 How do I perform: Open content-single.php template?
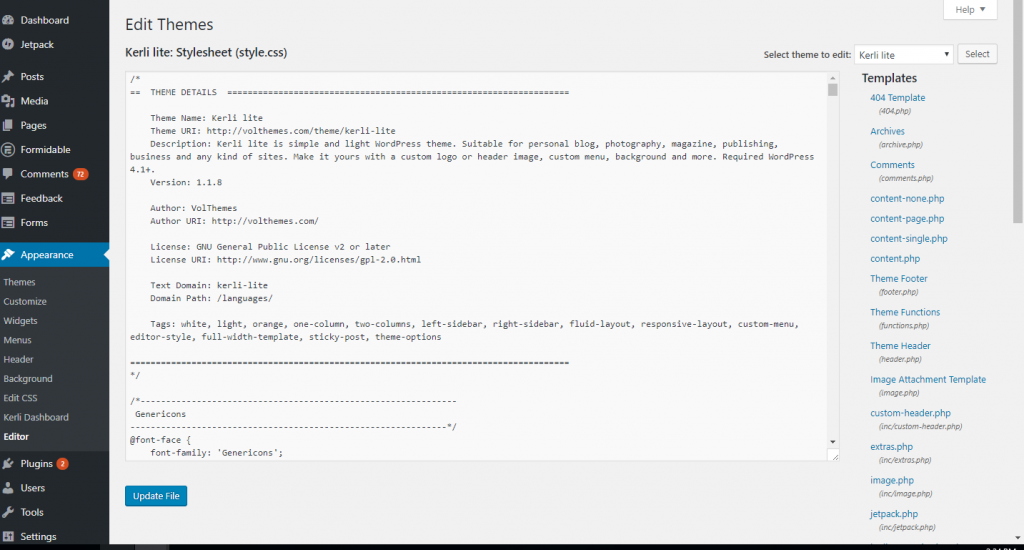(908, 238)
